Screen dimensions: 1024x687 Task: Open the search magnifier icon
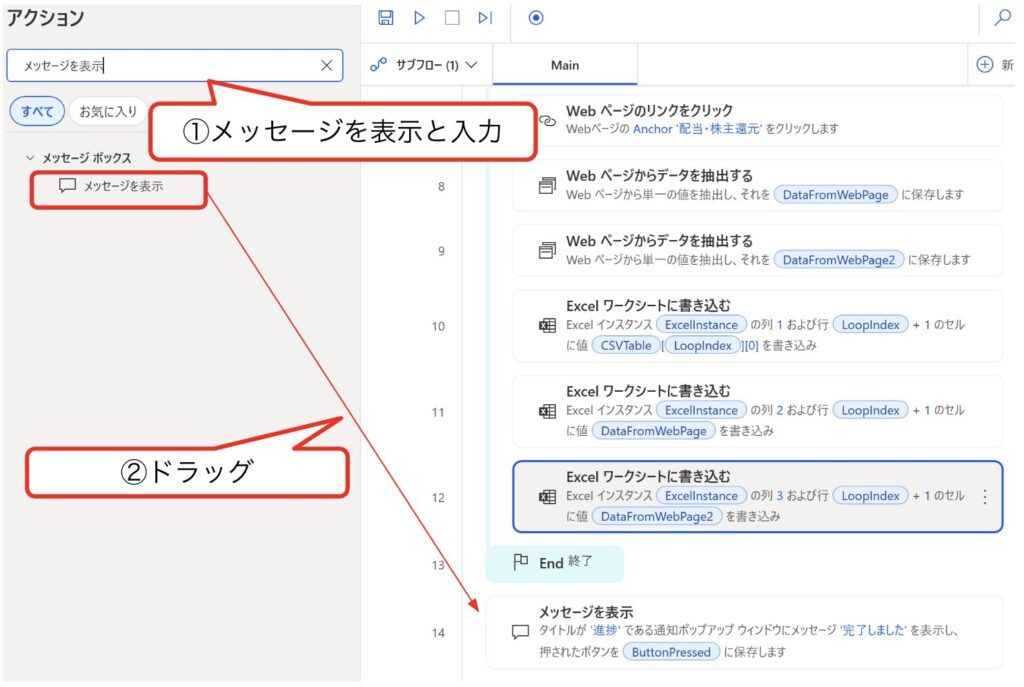point(1002,18)
